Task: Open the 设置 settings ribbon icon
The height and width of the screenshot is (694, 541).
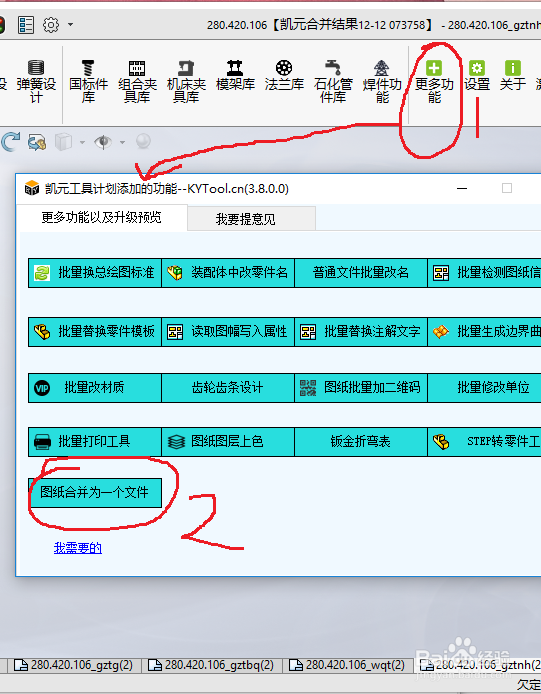Action: (x=477, y=75)
